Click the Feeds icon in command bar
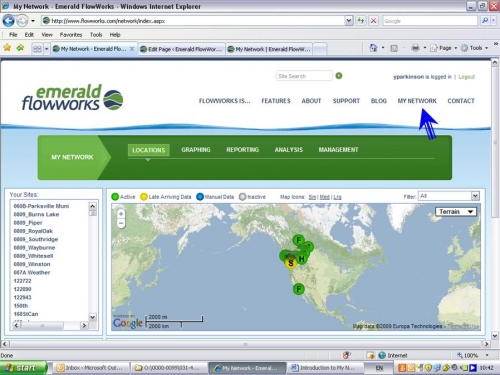 point(394,48)
